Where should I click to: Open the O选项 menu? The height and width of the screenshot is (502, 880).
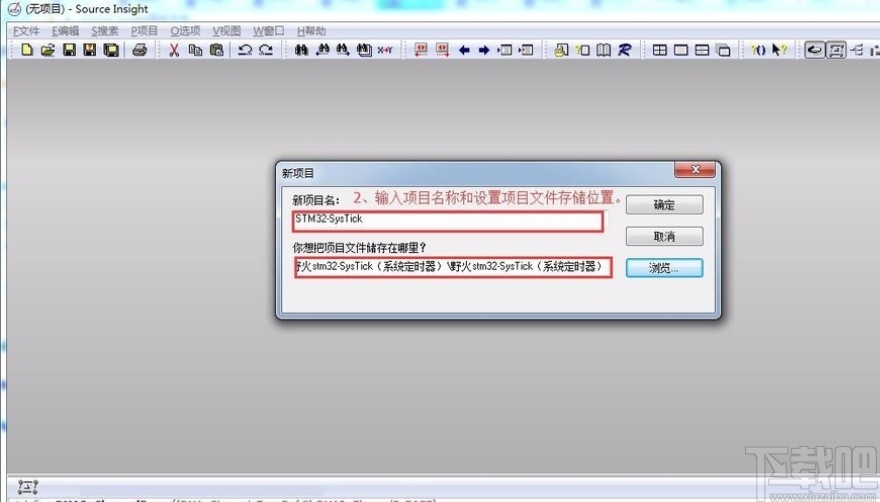click(x=185, y=31)
